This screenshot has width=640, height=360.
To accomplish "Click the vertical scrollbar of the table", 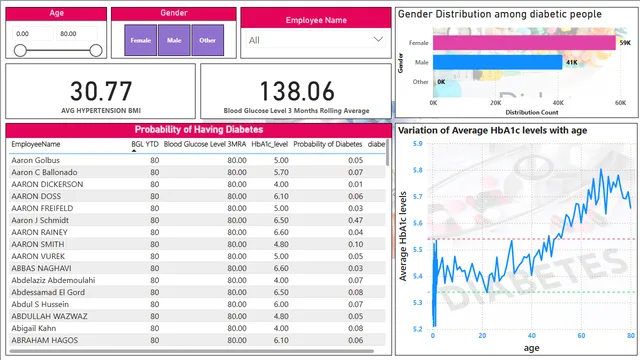I will click(387, 152).
